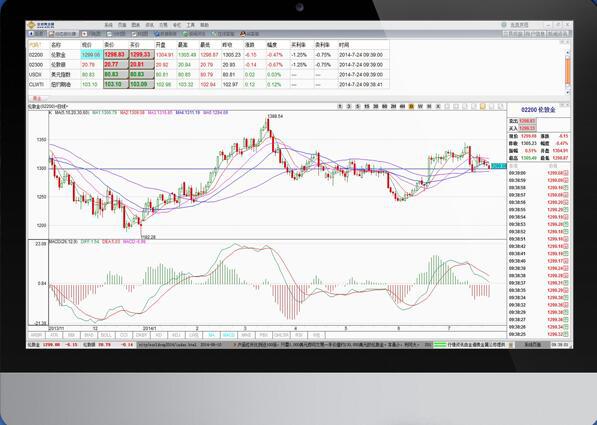Click the blue globe icon in toolbar

pos(157,34)
